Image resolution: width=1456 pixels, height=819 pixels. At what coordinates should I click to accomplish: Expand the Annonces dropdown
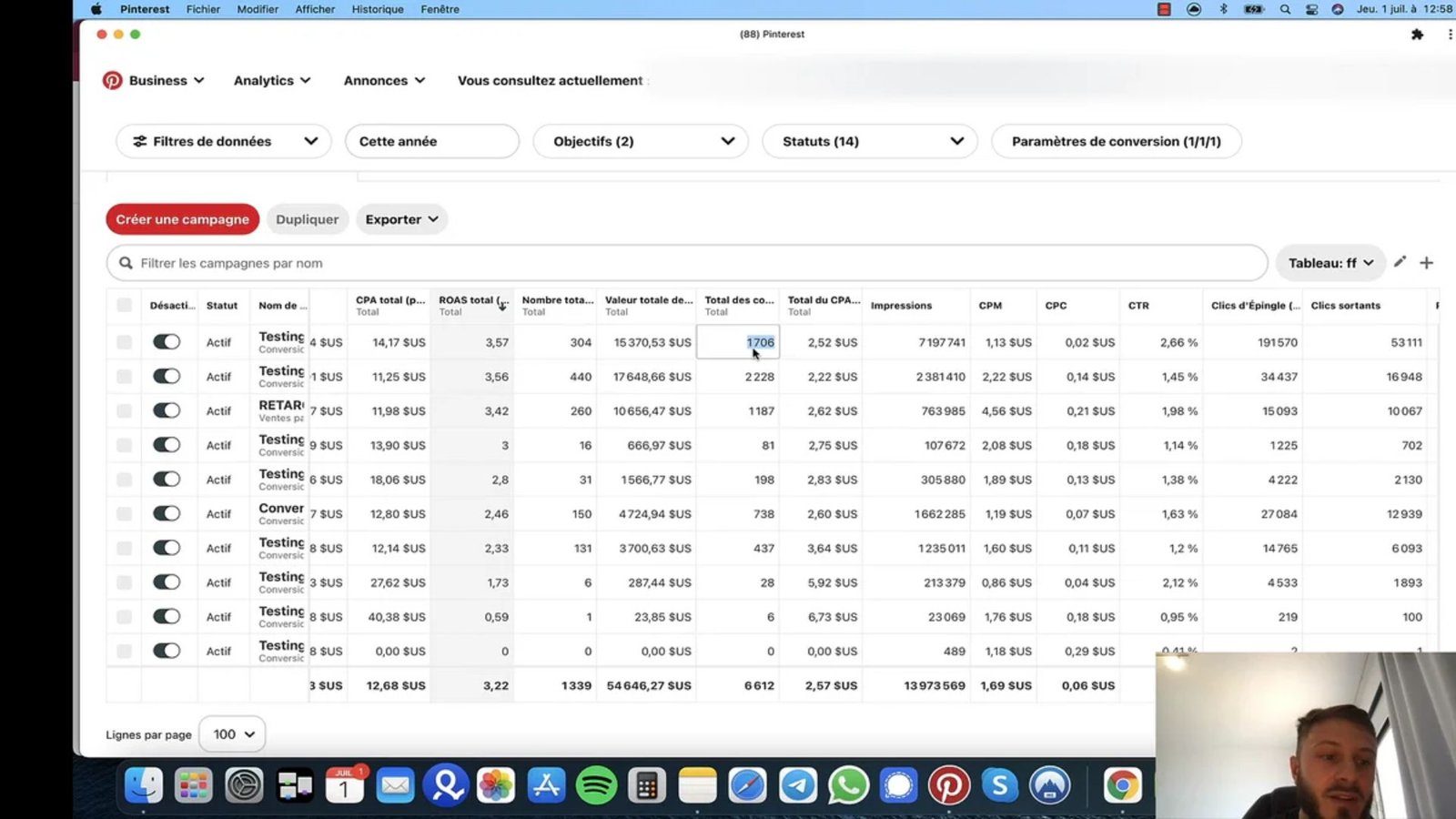pos(384,80)
